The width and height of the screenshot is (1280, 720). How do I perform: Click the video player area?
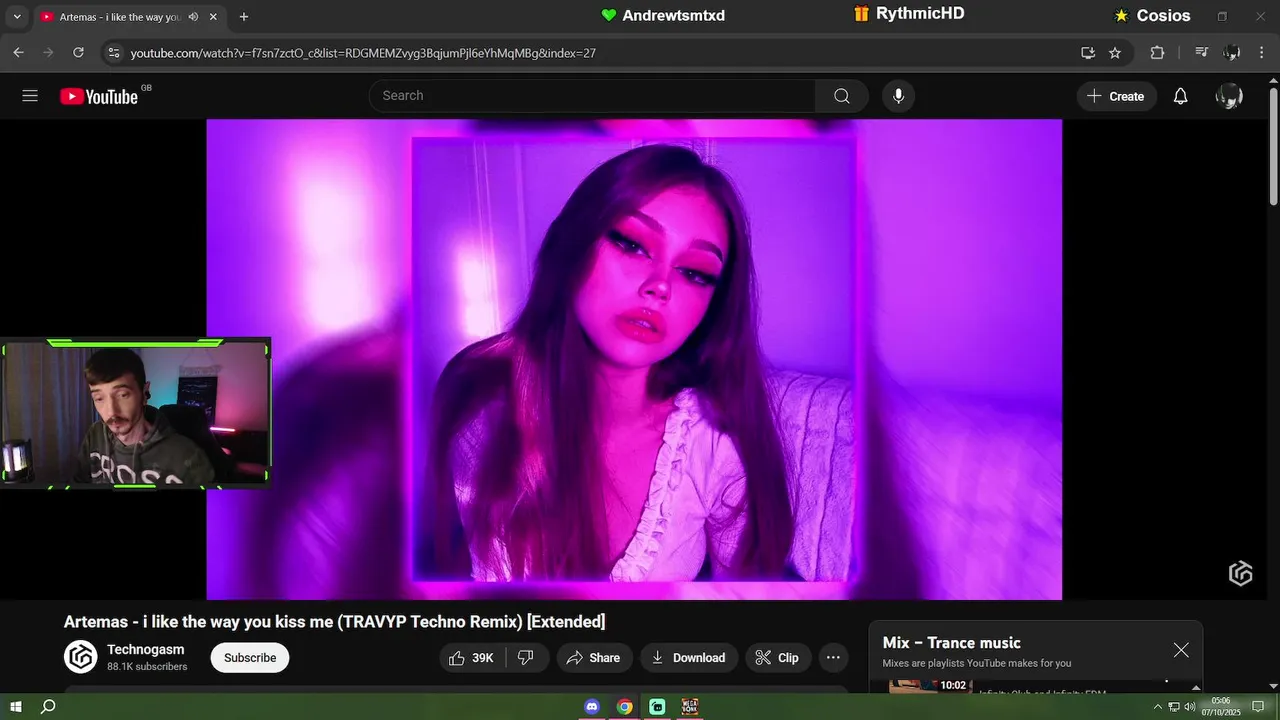click(634, 360)
